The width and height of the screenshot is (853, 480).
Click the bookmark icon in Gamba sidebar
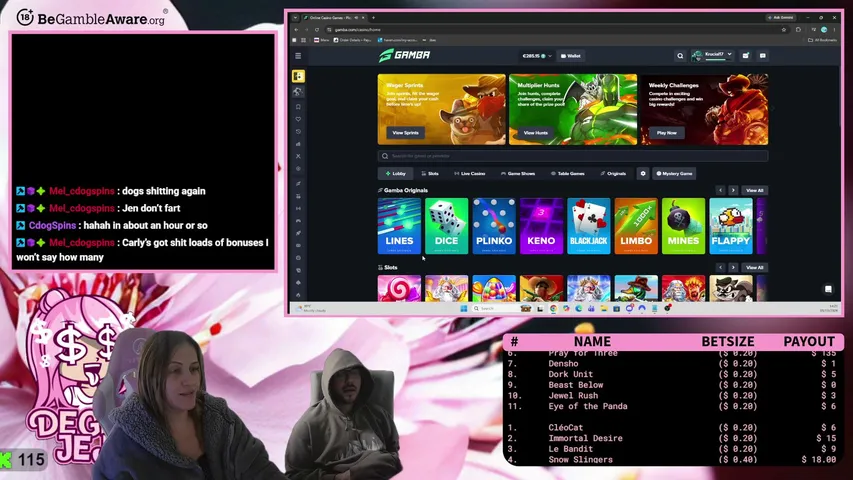(x=298, y=107)
